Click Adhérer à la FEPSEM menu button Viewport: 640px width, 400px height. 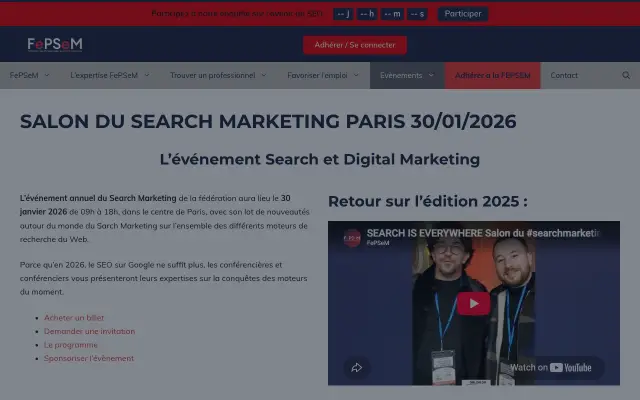click(x=492, y=75)
